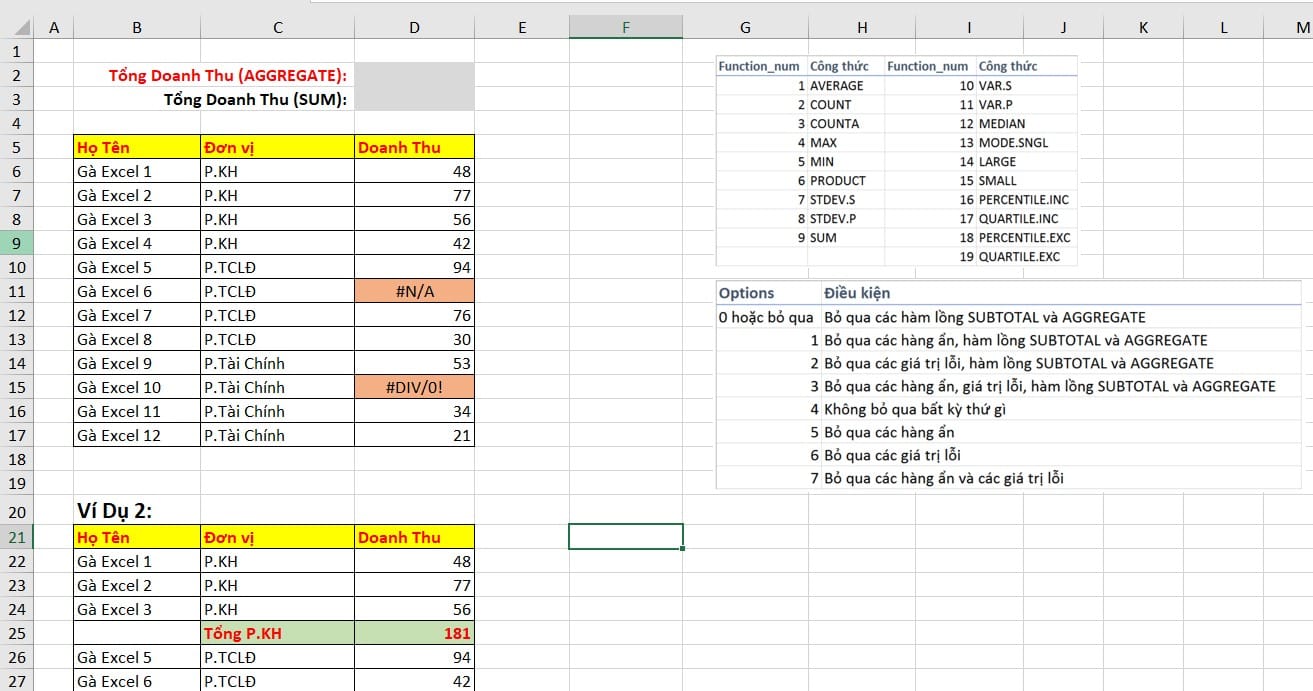Screen dimensions: 1313x691
Task: Click the 'QUARTILE.EXC' function cell
Action: pyautogui.click(x=1024, y=257)
